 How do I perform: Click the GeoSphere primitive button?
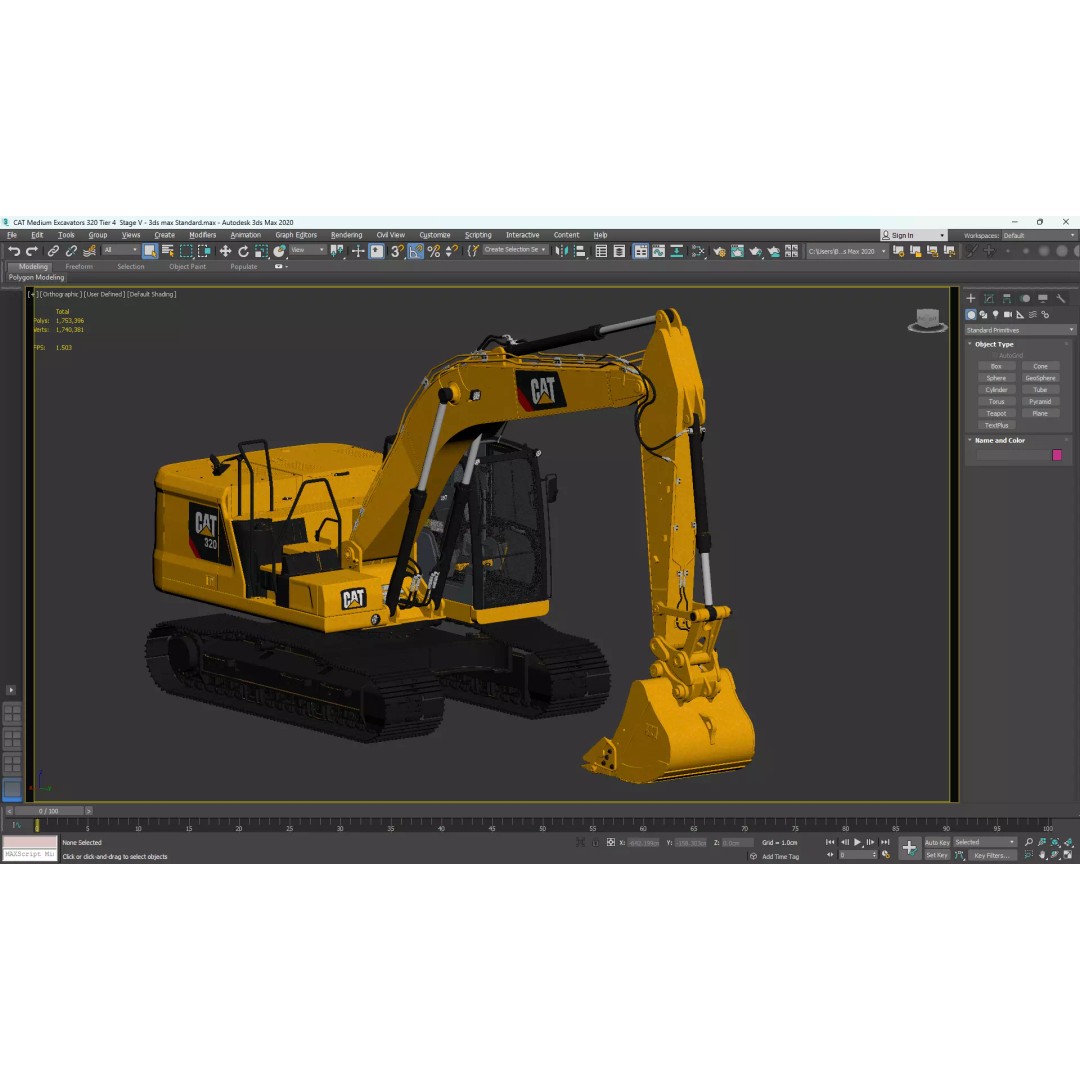(1040, 378)
